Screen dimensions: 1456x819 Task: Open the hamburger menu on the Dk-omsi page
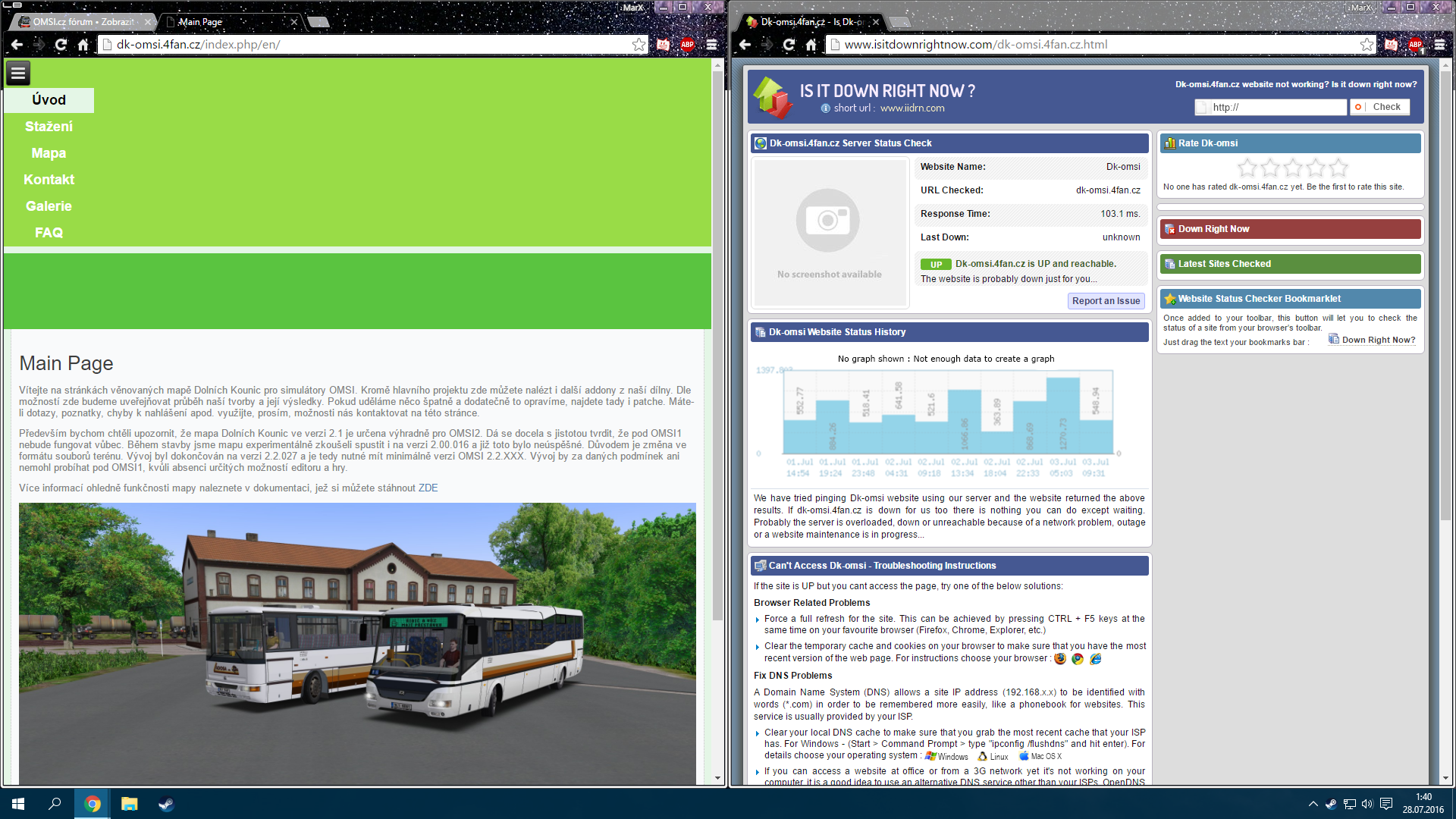(18, 73)
